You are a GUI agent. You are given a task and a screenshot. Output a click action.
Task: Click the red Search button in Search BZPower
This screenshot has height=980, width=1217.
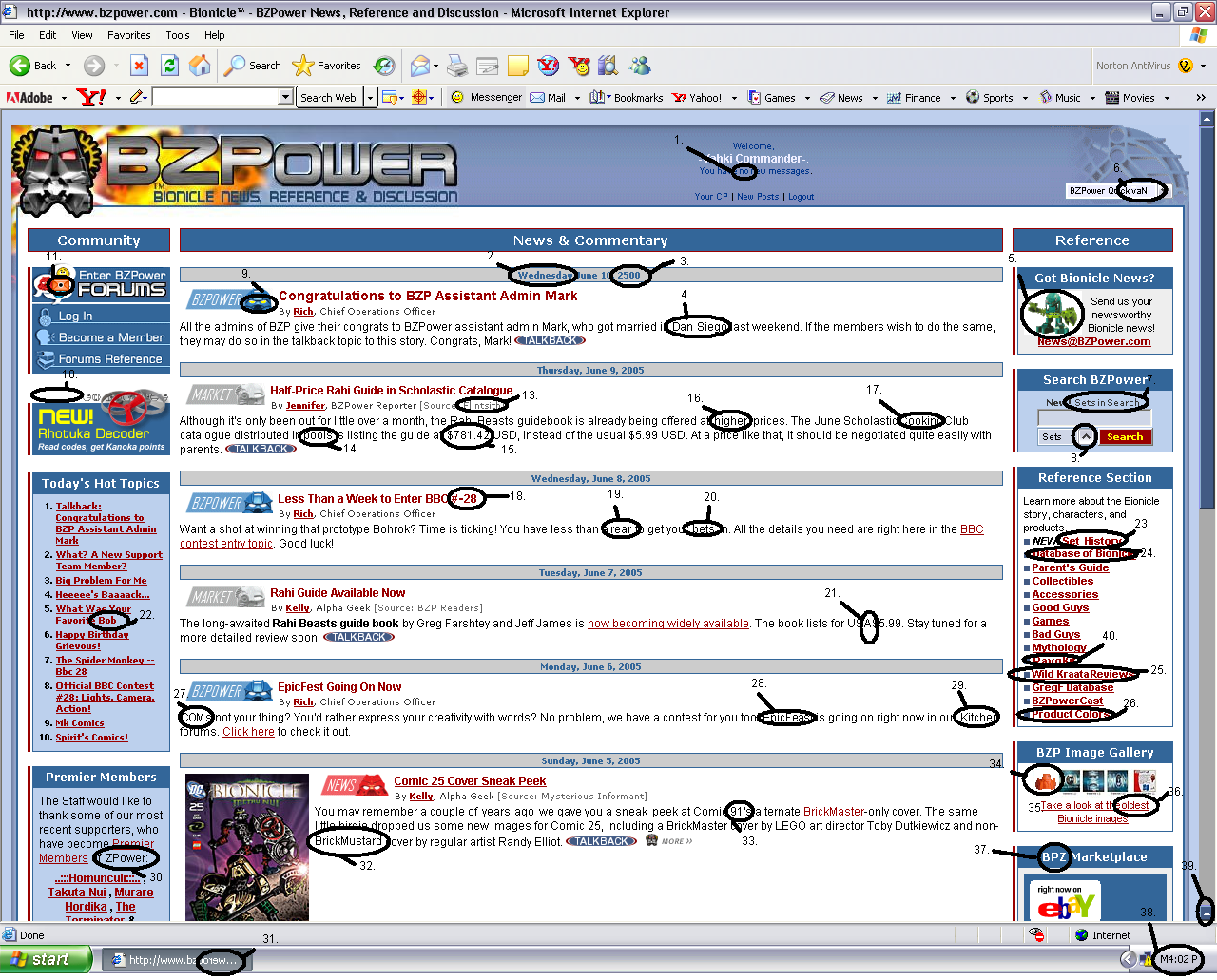(x=1125, y=436)
